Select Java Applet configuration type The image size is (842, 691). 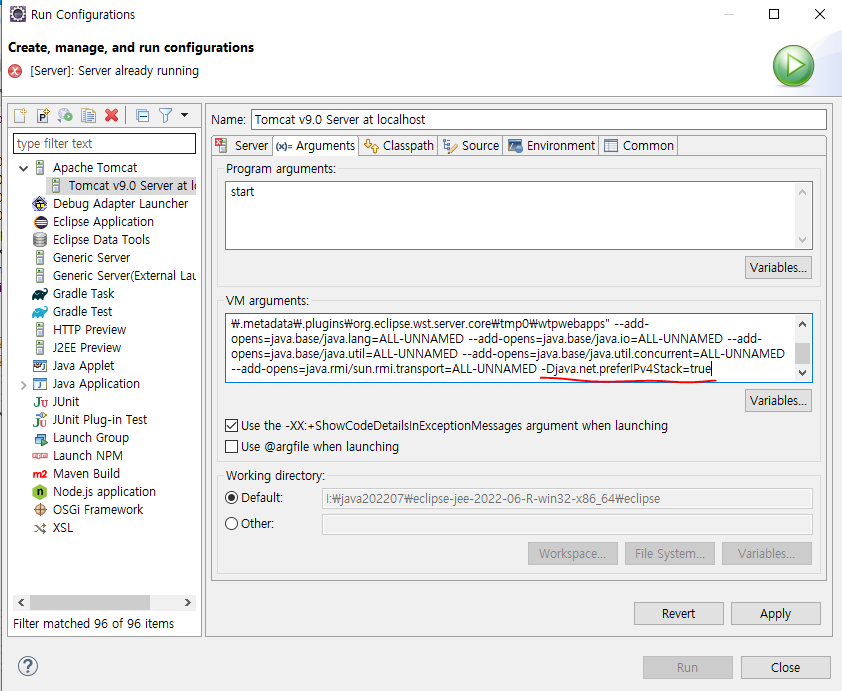[83, 366]
